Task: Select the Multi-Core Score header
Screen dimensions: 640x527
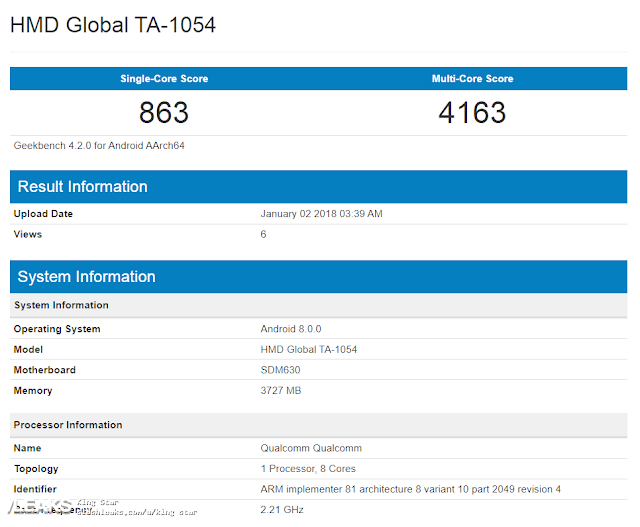Action: pos(473,79)
